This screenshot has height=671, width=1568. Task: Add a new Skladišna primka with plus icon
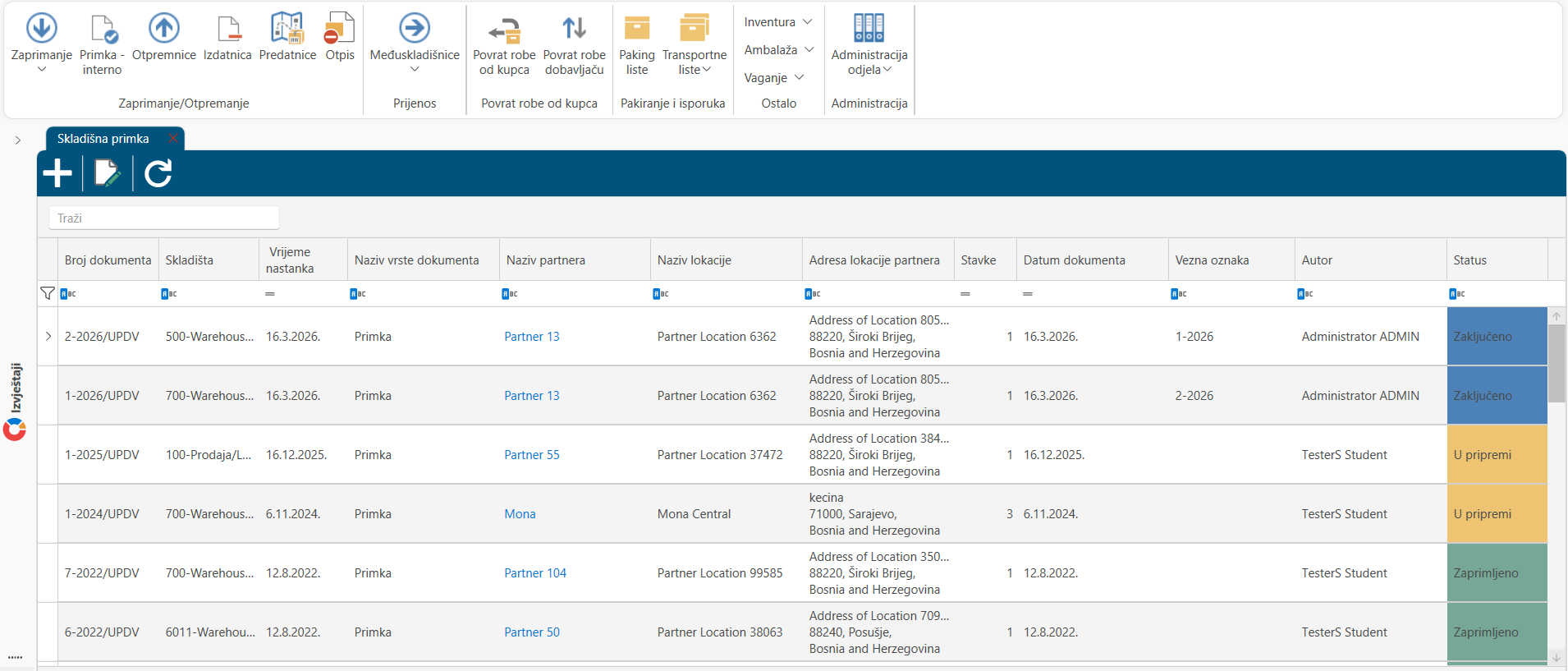57,173
